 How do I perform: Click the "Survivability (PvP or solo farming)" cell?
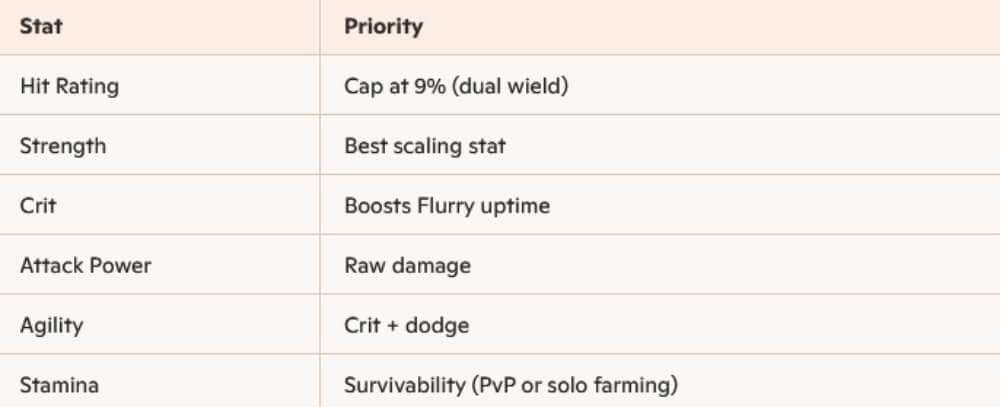512,385
